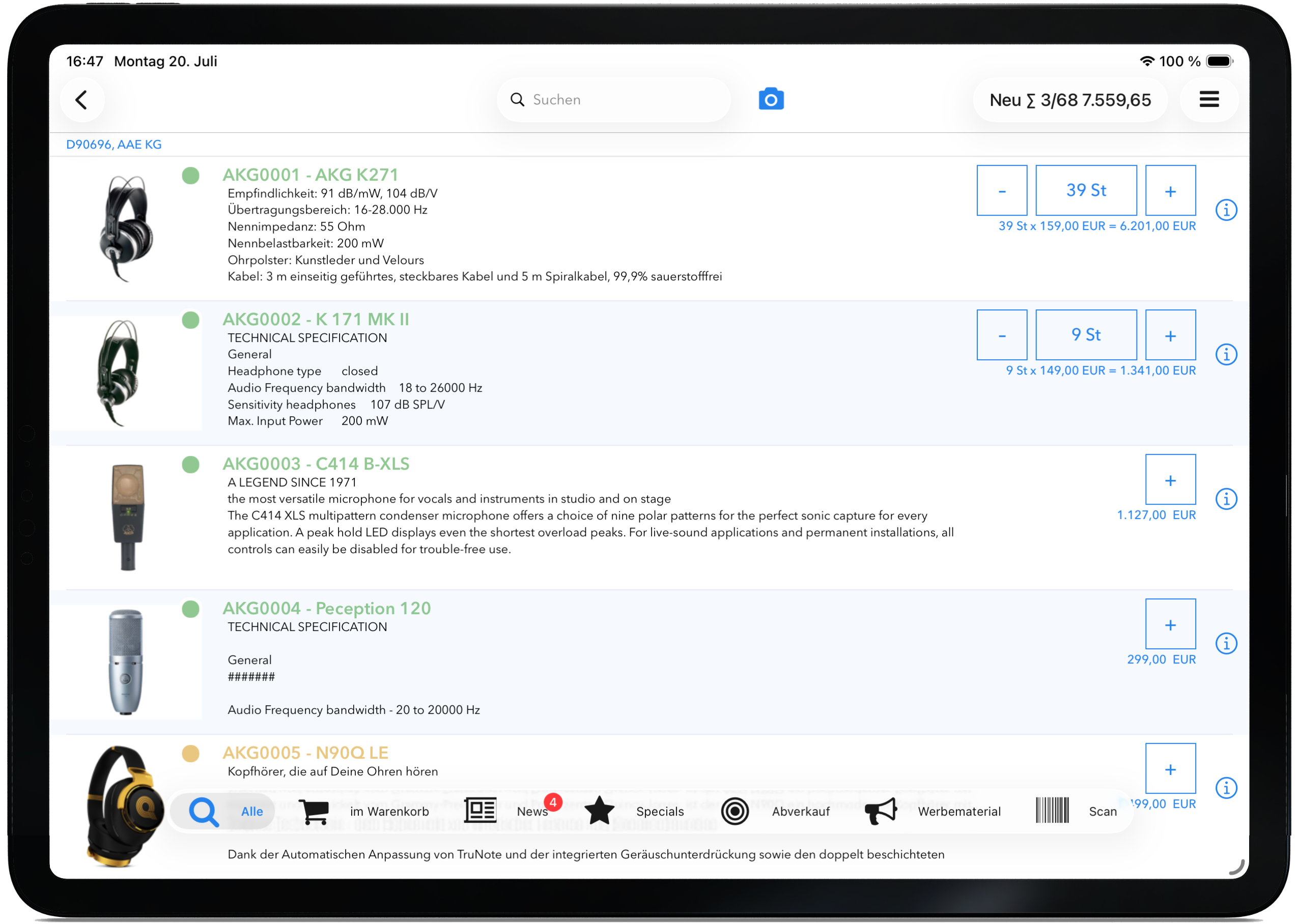Increase quantity of AKG K271

pos(1170,191)
